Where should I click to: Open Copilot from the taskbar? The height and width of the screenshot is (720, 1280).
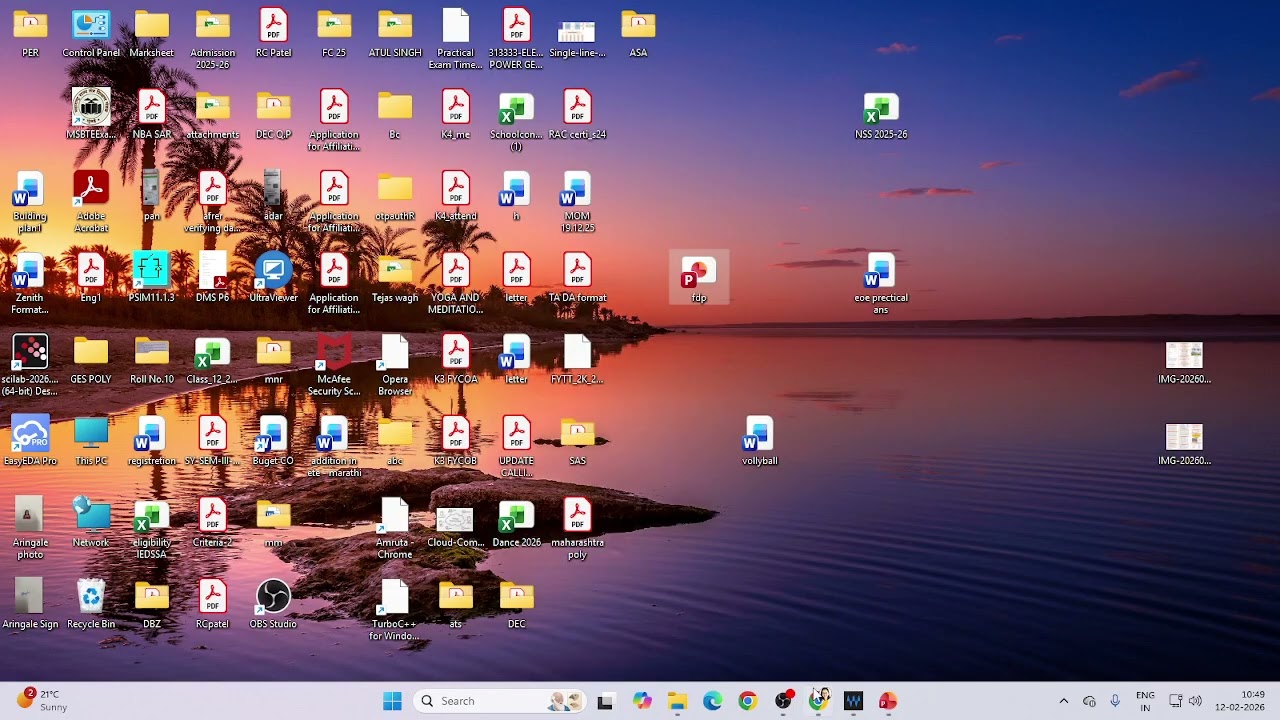pyautogui.click(x=642, y=701)
